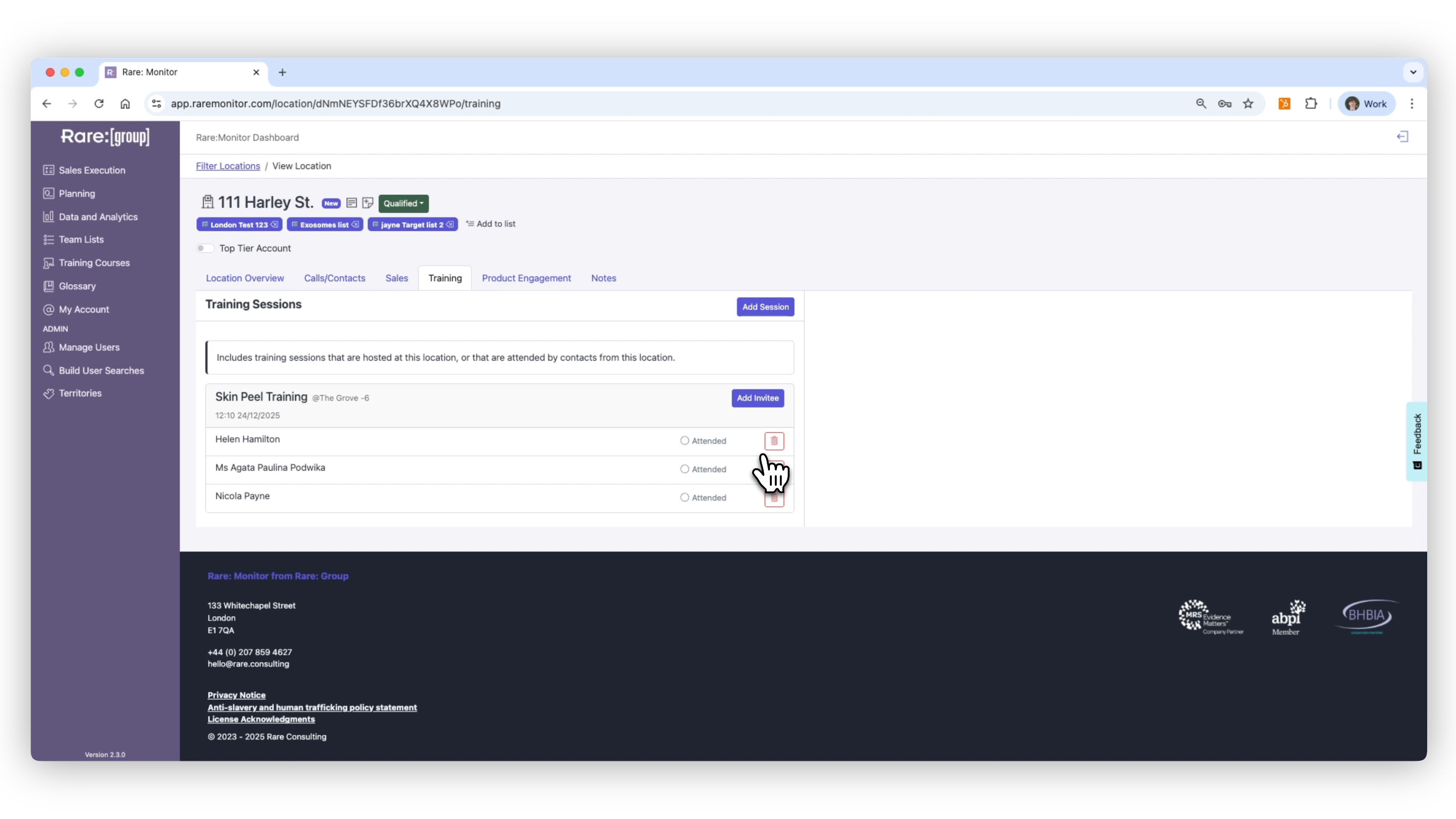
Task: Open the Glossary page
Action: [69, 286]
